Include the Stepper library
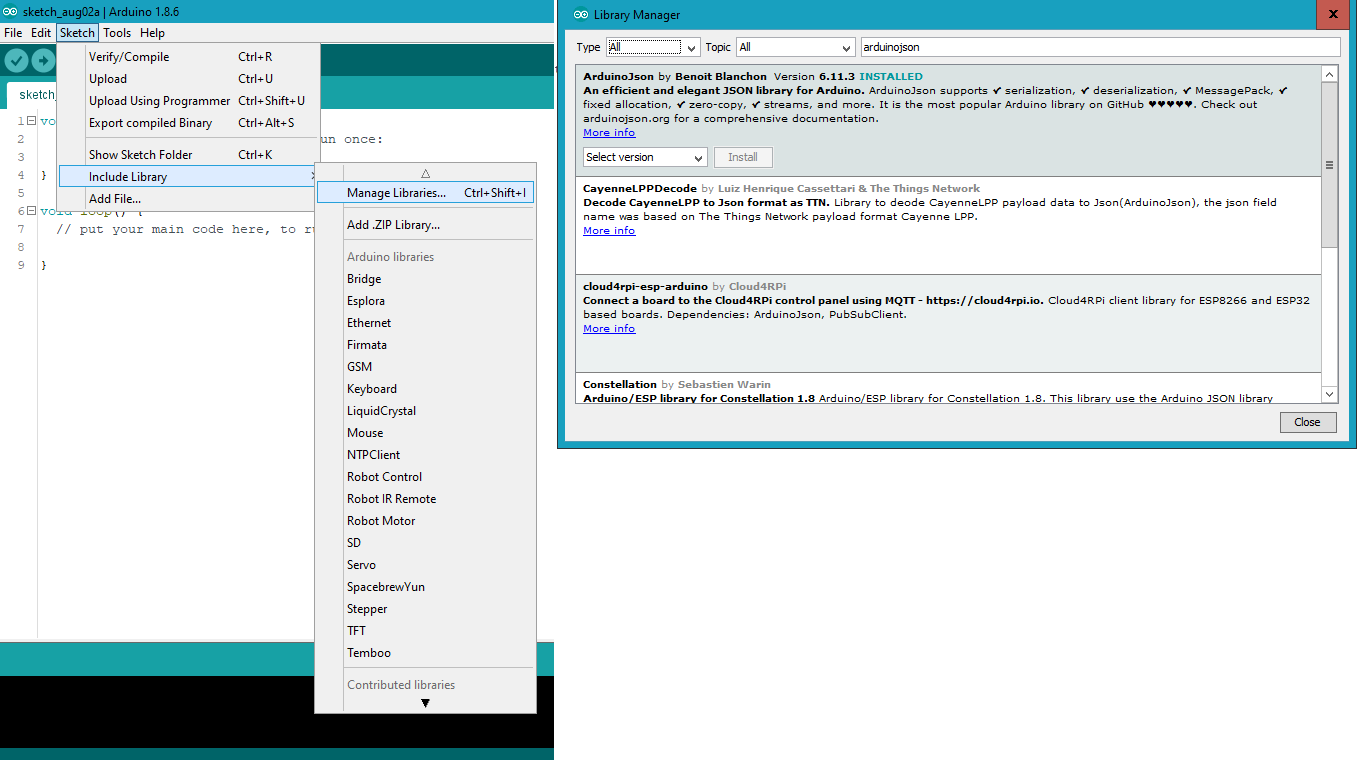The image size is (1360, 760). (x=425, y=609)
